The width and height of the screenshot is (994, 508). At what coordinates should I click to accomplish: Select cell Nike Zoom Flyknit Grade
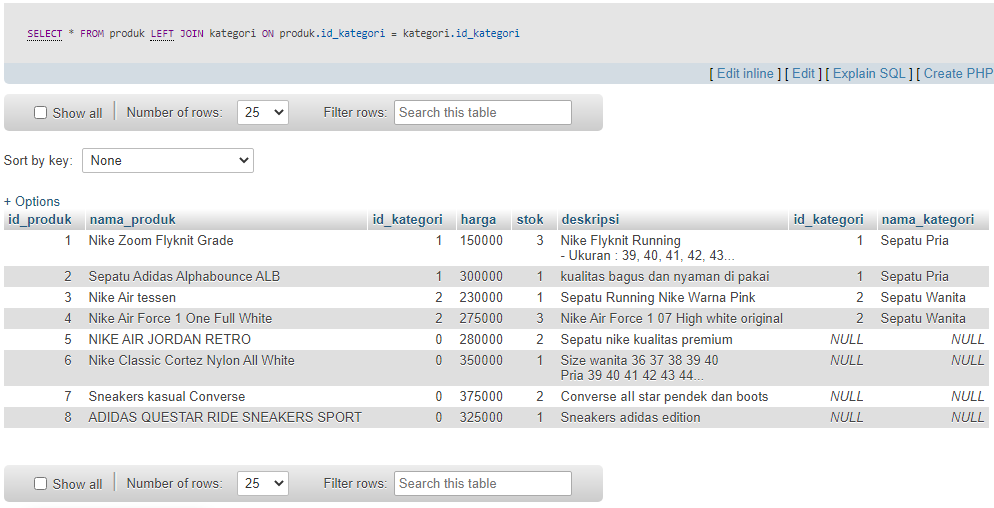tap(161, 241)
